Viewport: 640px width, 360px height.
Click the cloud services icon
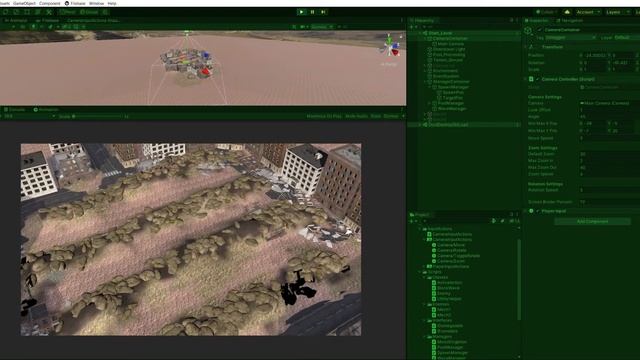[567, 12]
